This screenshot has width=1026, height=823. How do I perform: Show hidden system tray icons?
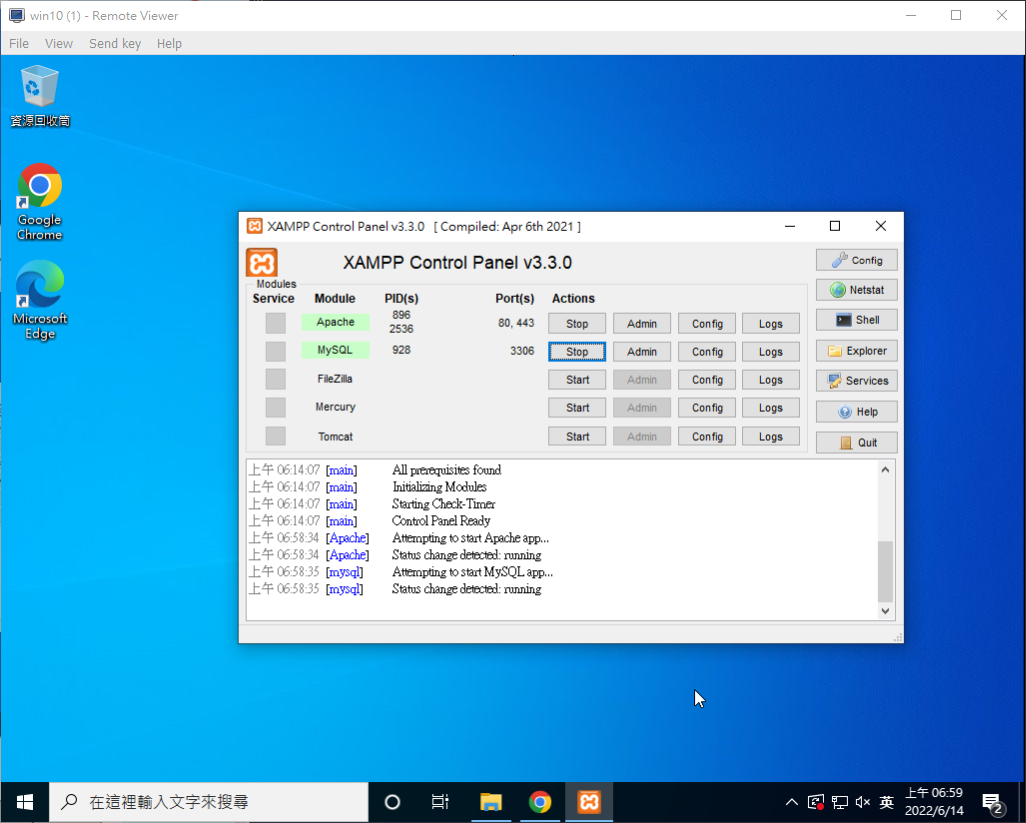pyautogui.click(x=792, y=802)
